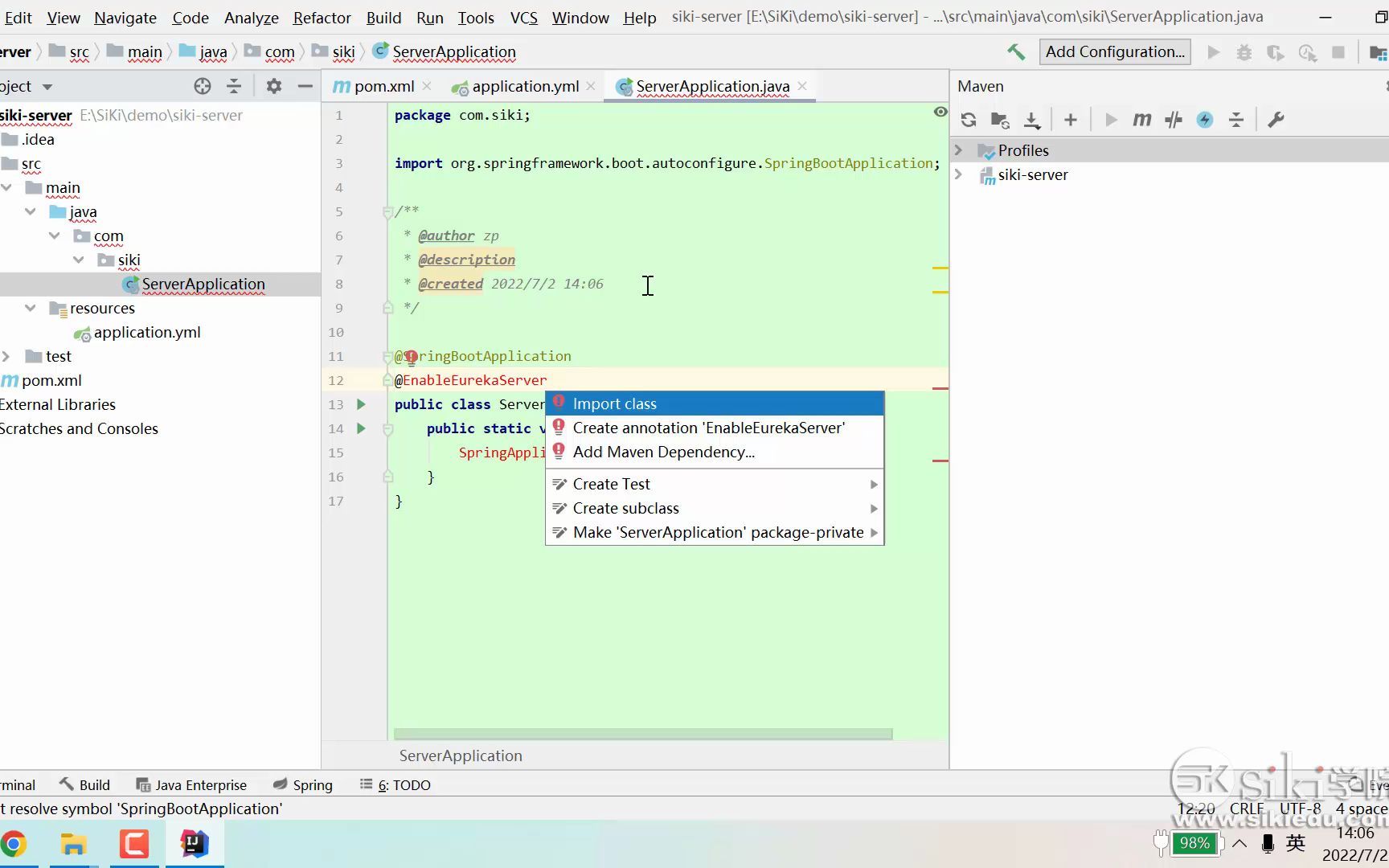Open Maven settings wrench icon
This screenshot has height=868, width=1389.
(x=1276, y=120)
